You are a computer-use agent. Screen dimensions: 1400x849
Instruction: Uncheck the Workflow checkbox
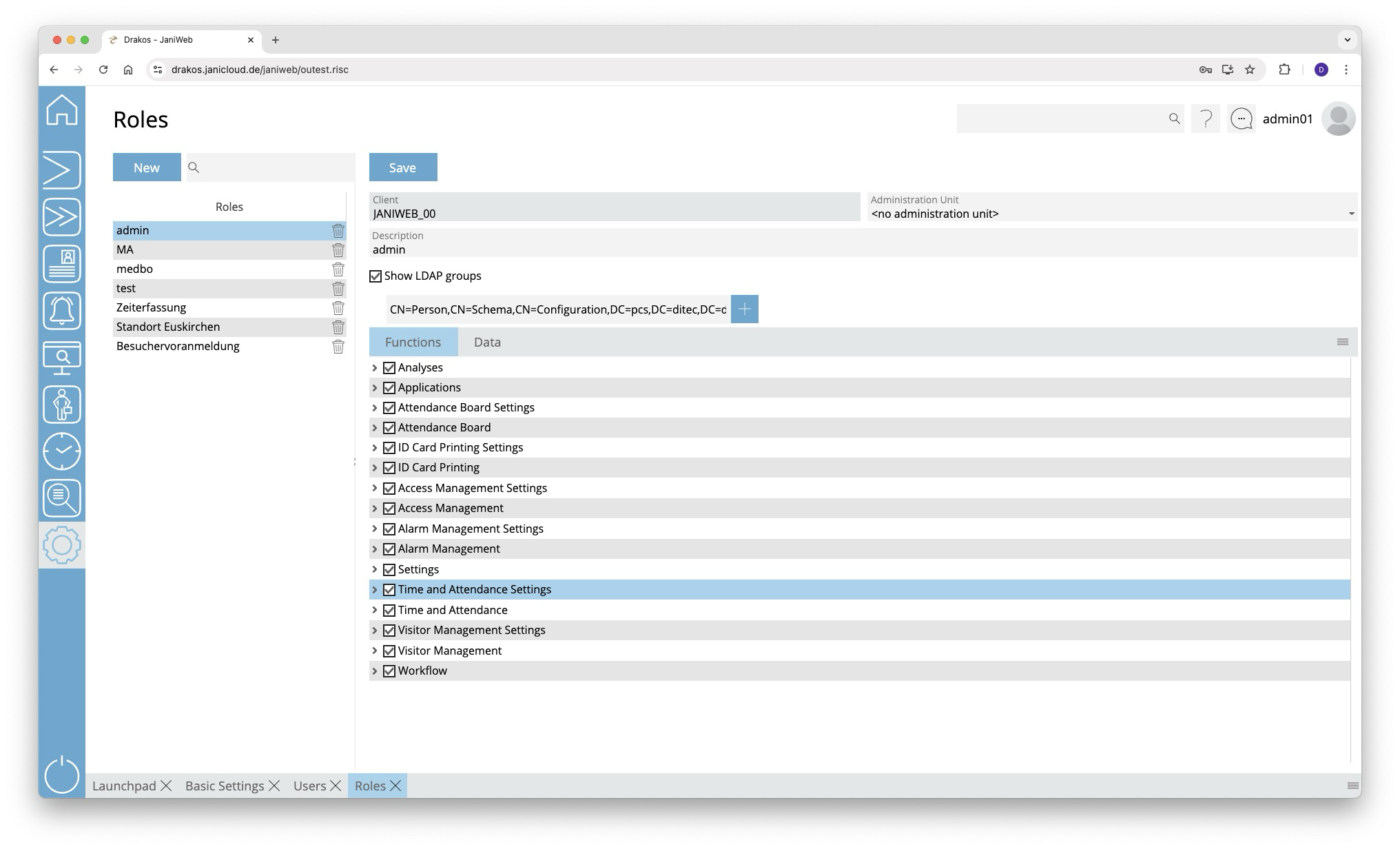[389, 671]
